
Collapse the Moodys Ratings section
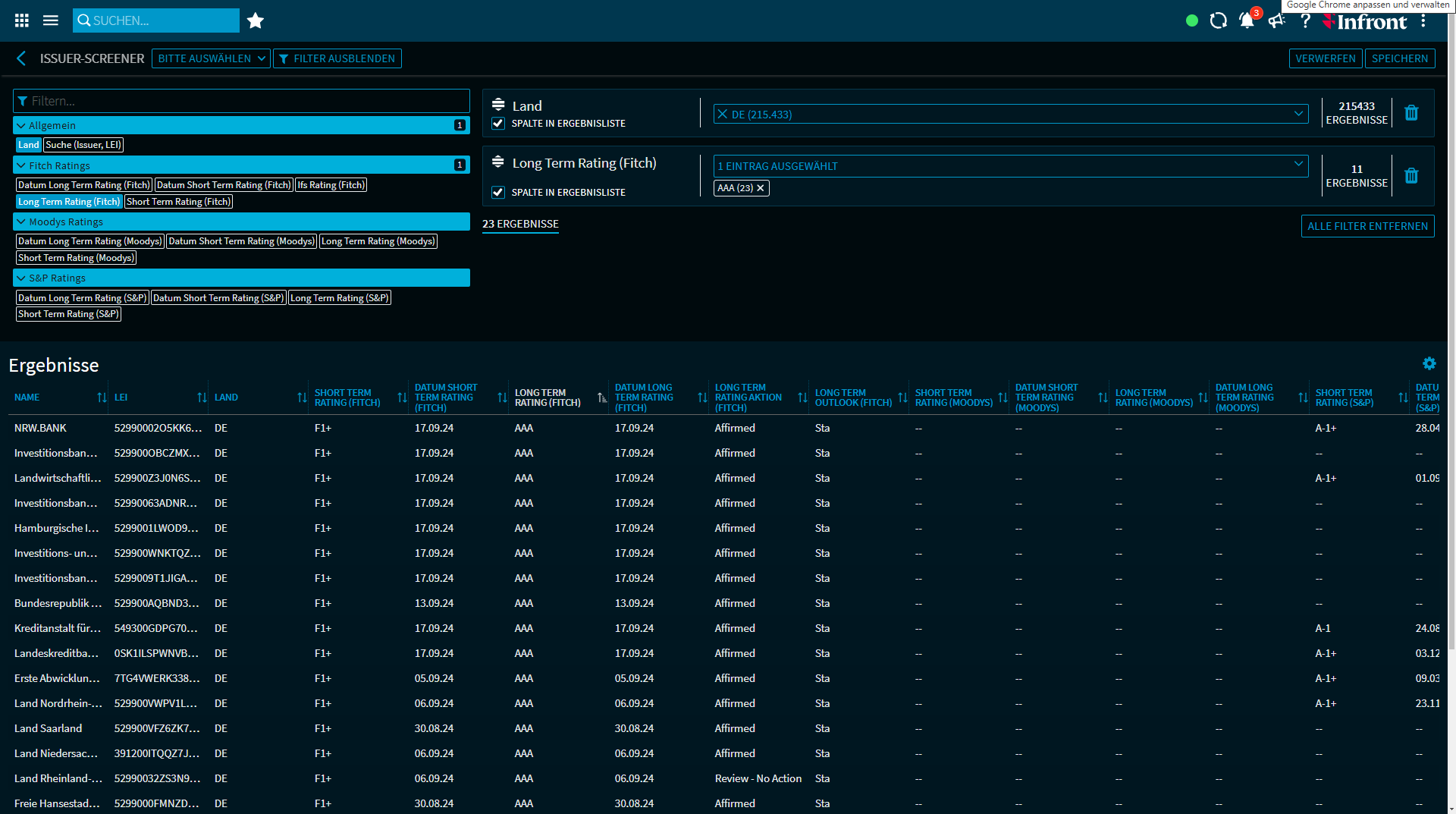(20, 222)
